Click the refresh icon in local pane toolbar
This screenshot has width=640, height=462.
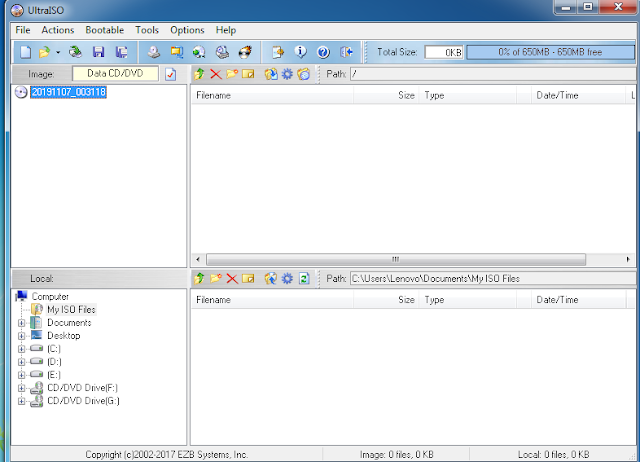coord(304,278)
